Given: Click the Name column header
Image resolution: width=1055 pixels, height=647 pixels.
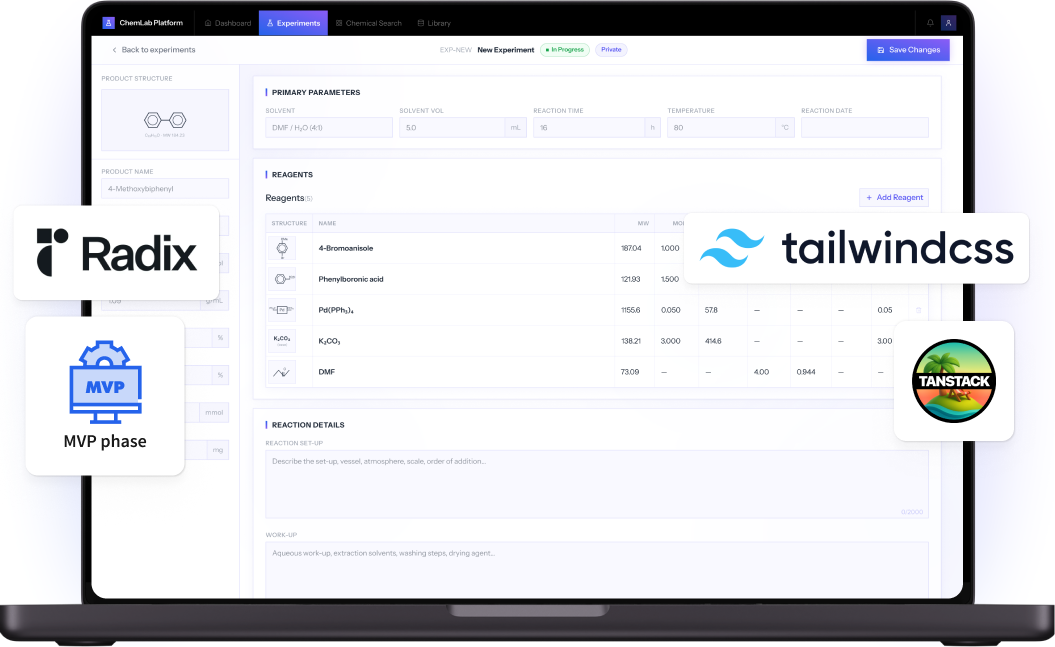Looking at the screenshot, I should (327, 223).
